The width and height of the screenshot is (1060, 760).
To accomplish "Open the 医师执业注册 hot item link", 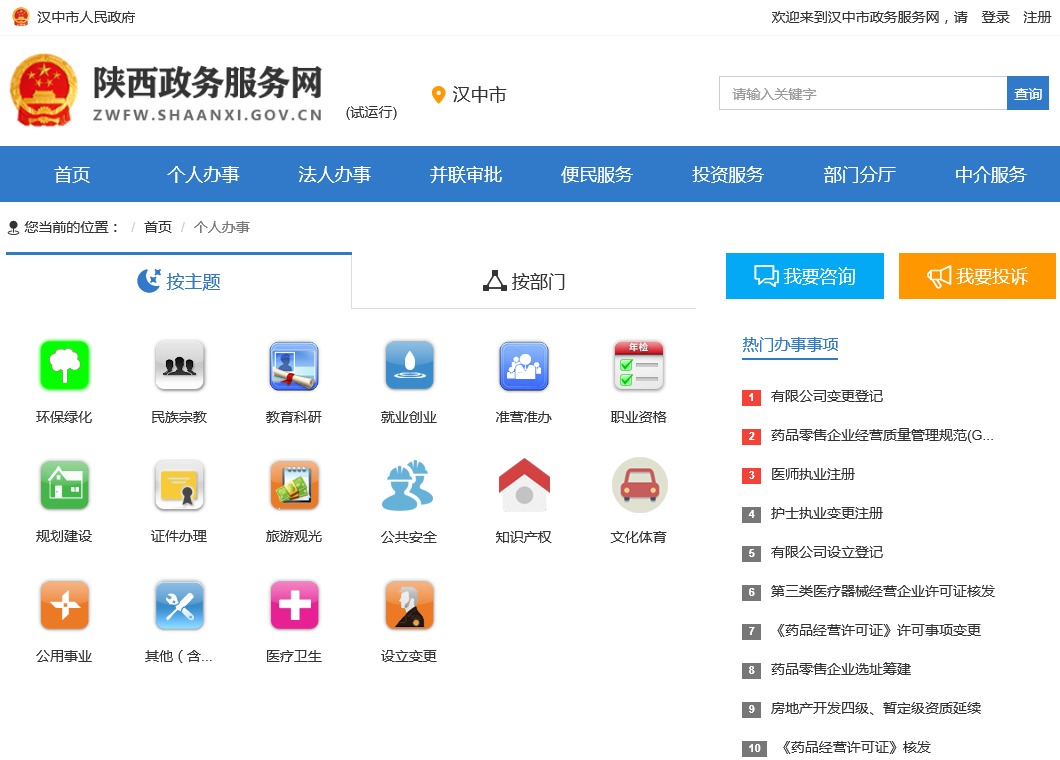I will point(812,474).
